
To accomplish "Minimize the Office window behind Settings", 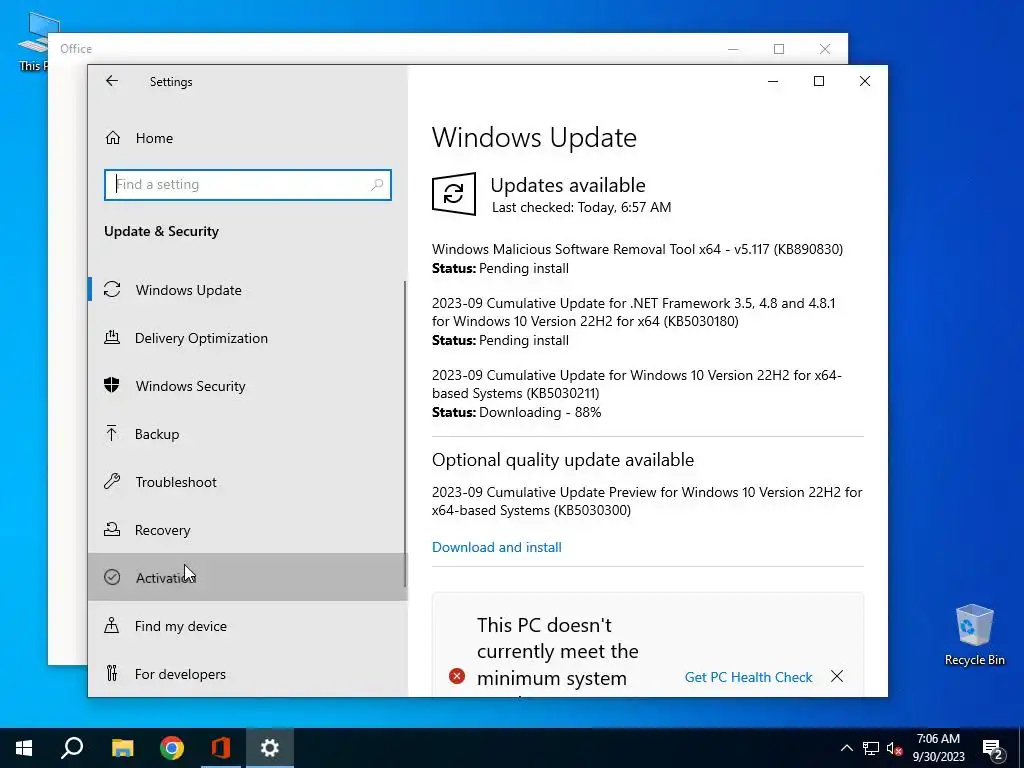I will 733,49.
